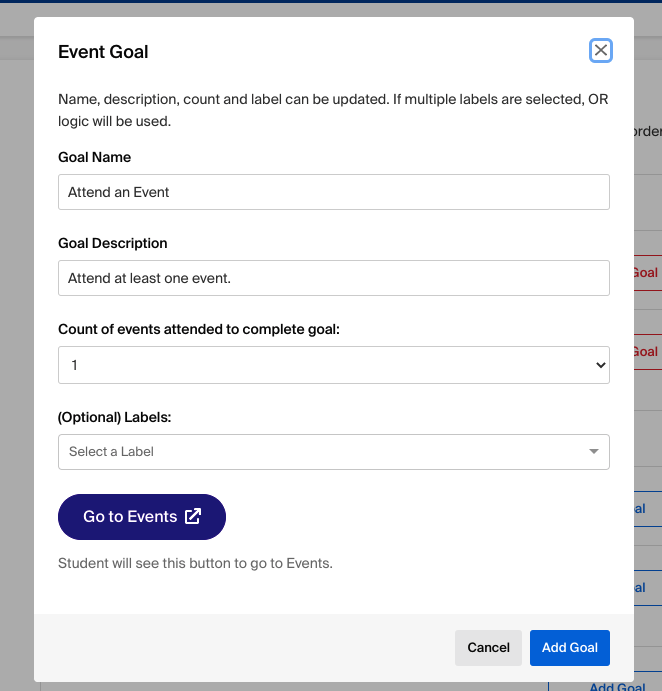The image size is (662, 691).
Task: Click red Goal button beside the count dropdown
Action: [x=646, y=352]
